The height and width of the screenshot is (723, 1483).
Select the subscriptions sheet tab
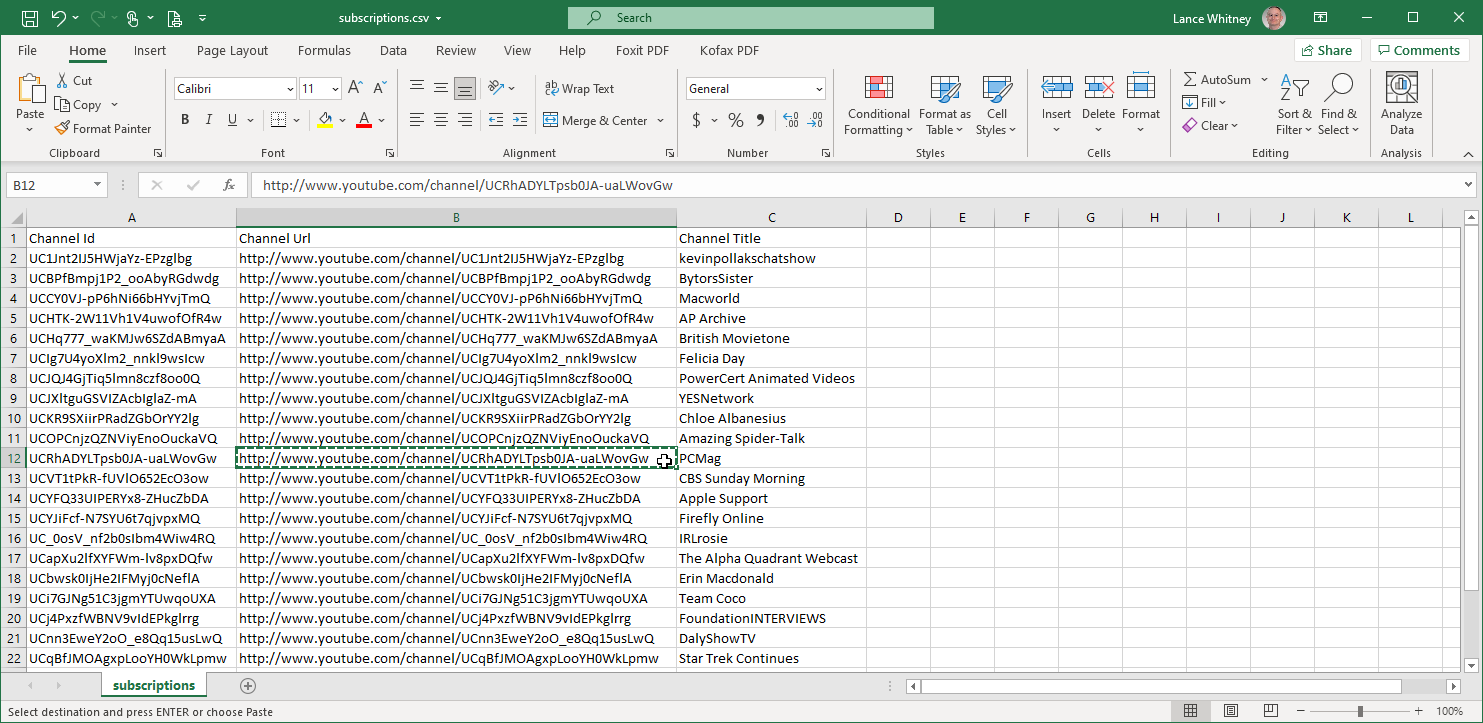pos(154,685)
